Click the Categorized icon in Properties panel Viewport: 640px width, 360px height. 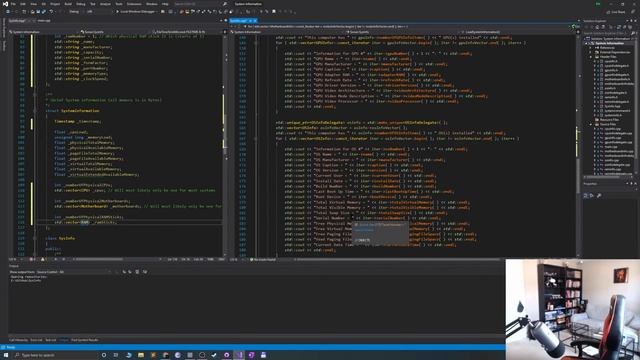(586, 196)
